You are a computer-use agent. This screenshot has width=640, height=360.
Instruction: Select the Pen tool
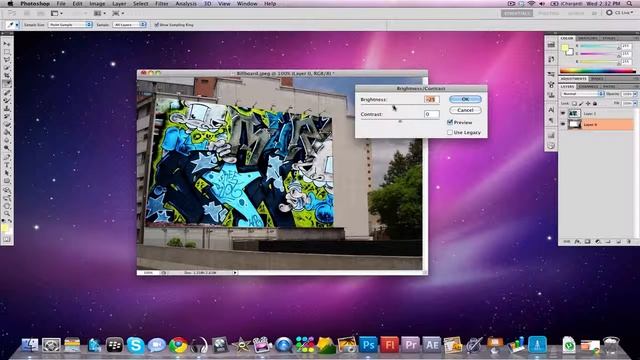click(x=7, y=157)
